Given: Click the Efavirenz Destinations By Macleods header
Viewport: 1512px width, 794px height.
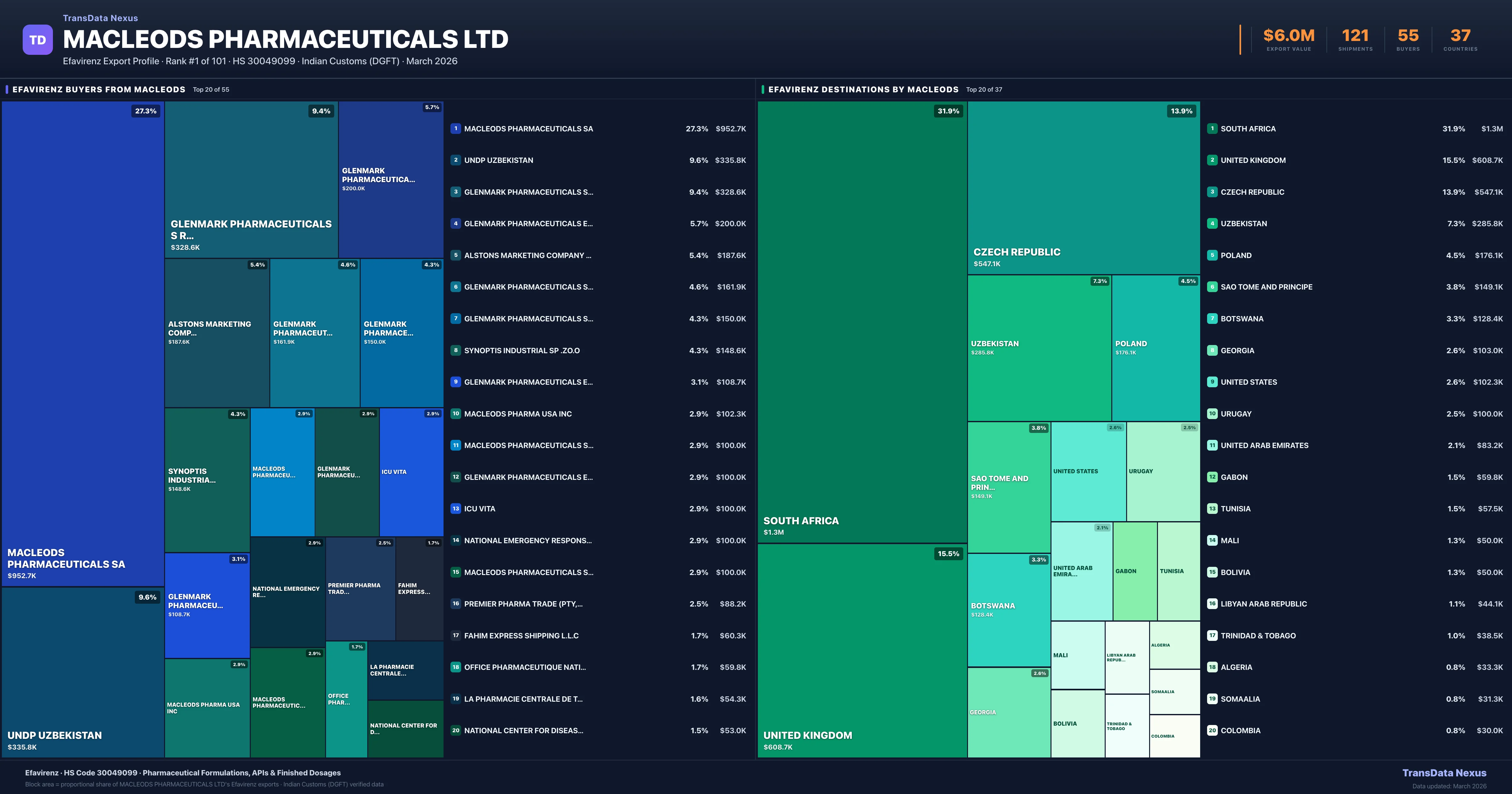Looking at the screenshot, I should point(863,89).
